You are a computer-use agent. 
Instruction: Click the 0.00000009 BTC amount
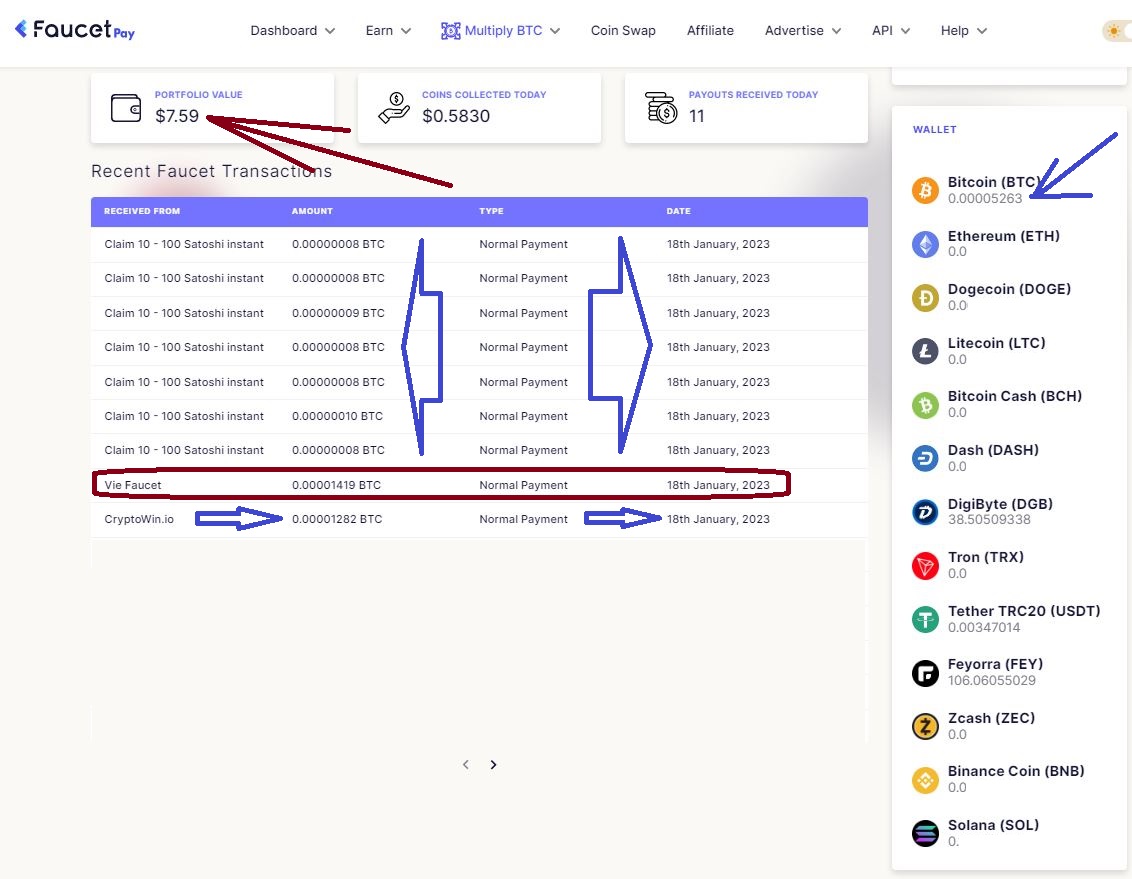[338, 313]
